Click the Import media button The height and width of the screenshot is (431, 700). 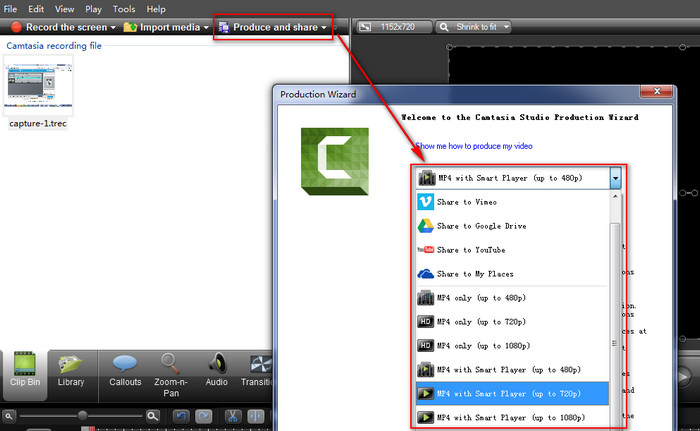coord(162,27)
